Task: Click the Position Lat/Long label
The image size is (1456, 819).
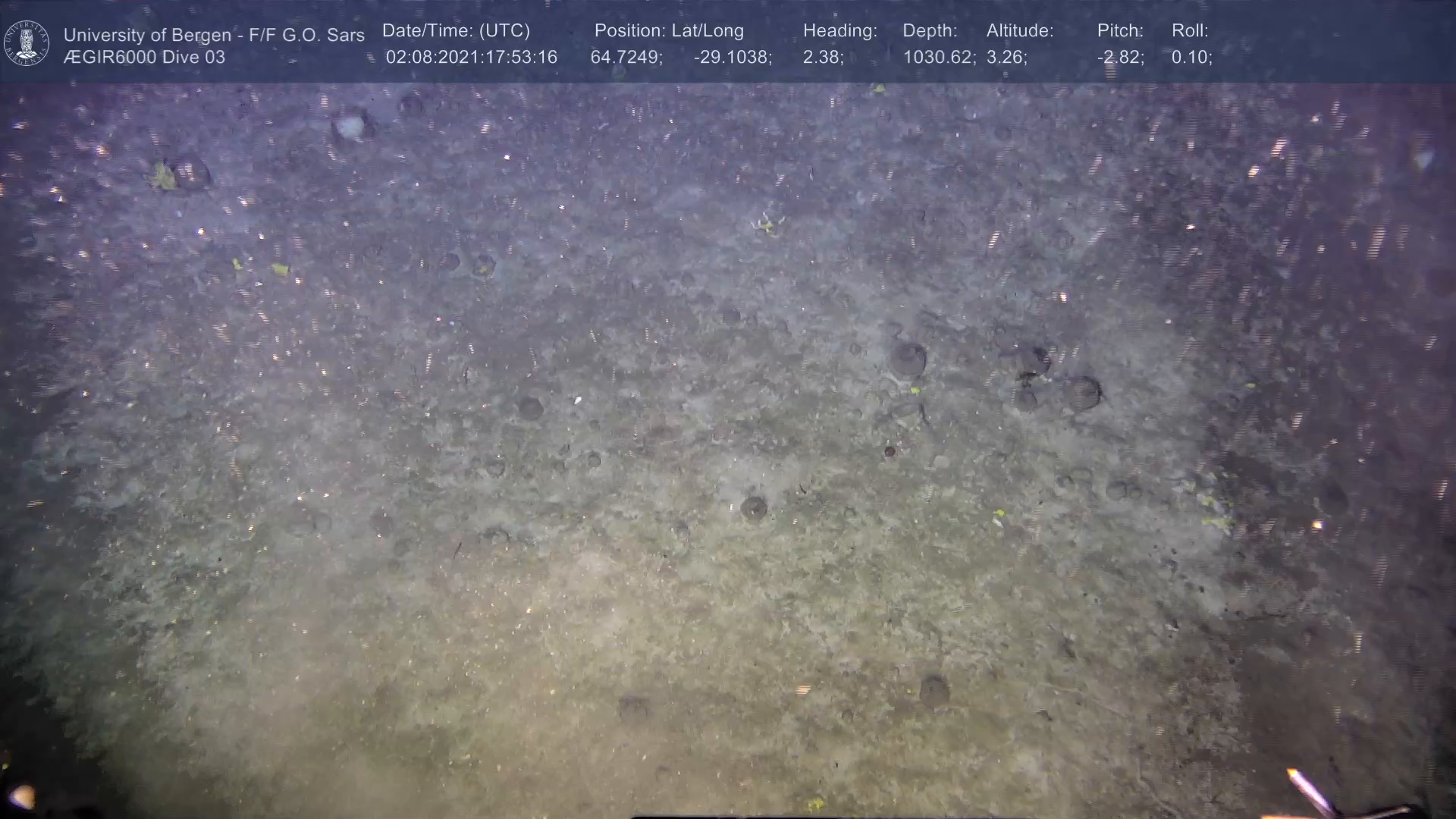Action: 669,31
